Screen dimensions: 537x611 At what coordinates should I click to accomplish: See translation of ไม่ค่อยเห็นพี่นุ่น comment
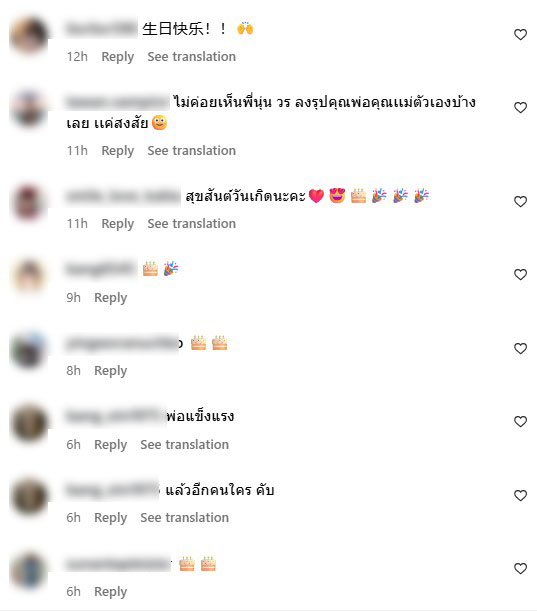pos(191,150)
